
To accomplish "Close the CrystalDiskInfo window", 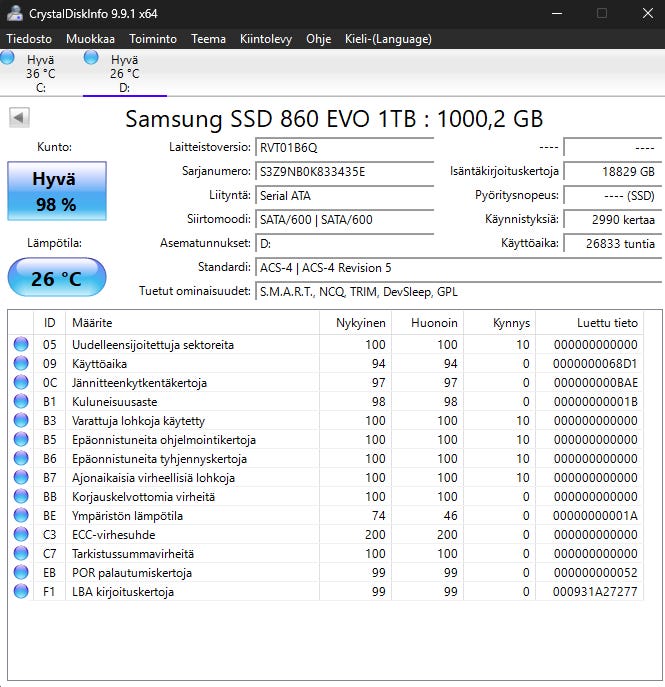I will coord(647,14).
